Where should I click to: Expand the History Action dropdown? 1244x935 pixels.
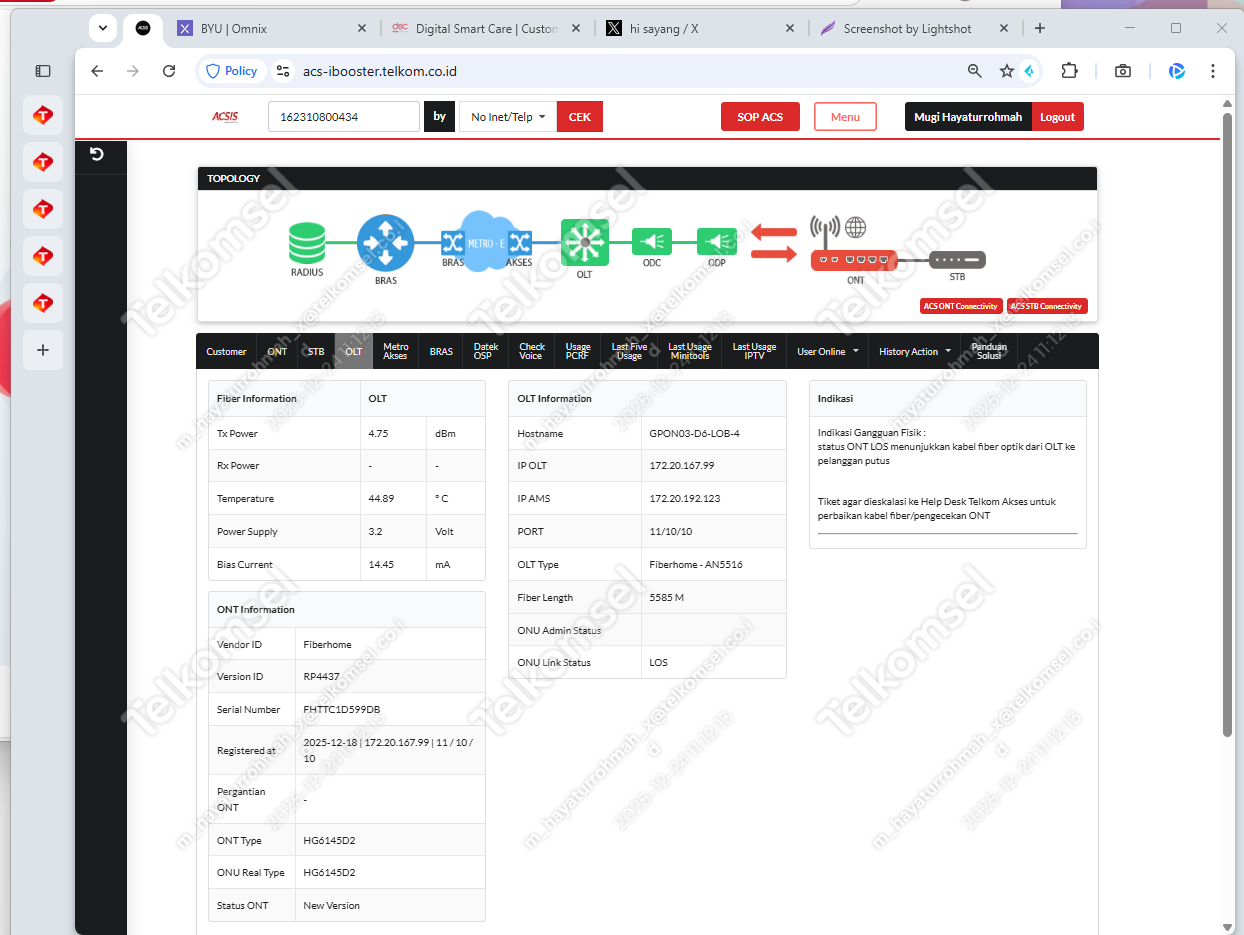click(x=914, y=351)
